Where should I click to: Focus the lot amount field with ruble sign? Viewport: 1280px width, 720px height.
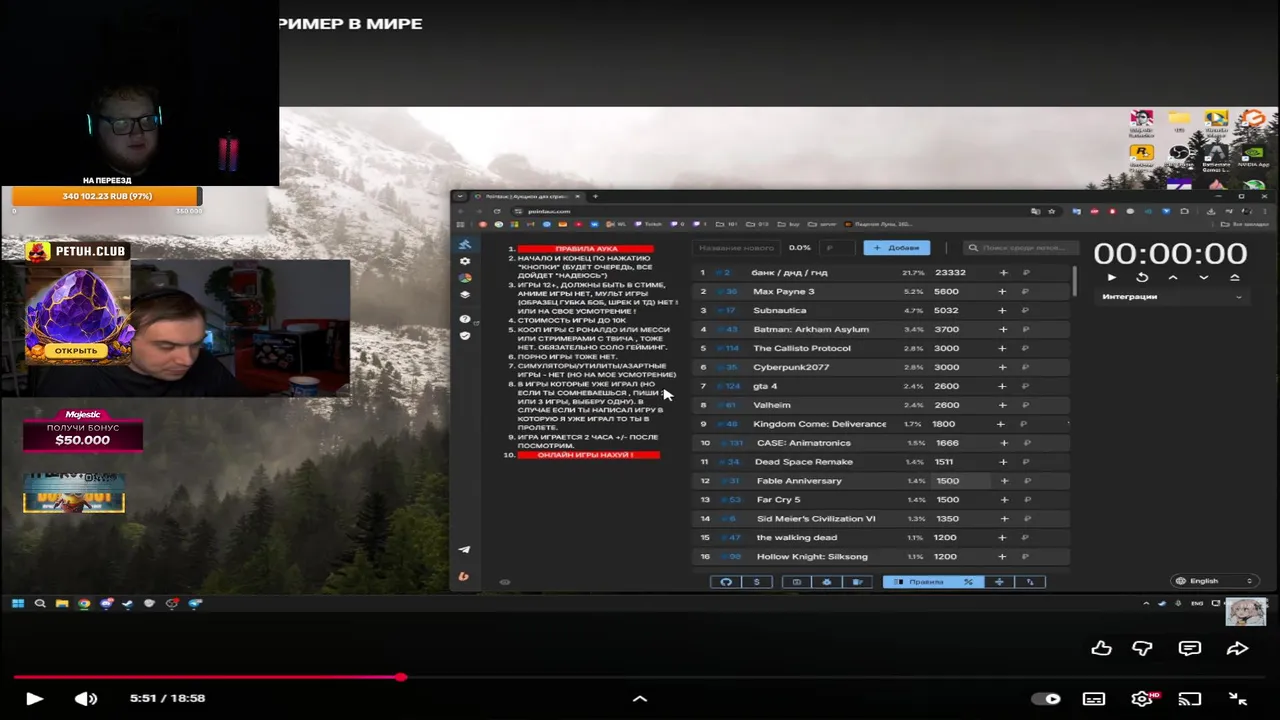click(x=837, y=248)
